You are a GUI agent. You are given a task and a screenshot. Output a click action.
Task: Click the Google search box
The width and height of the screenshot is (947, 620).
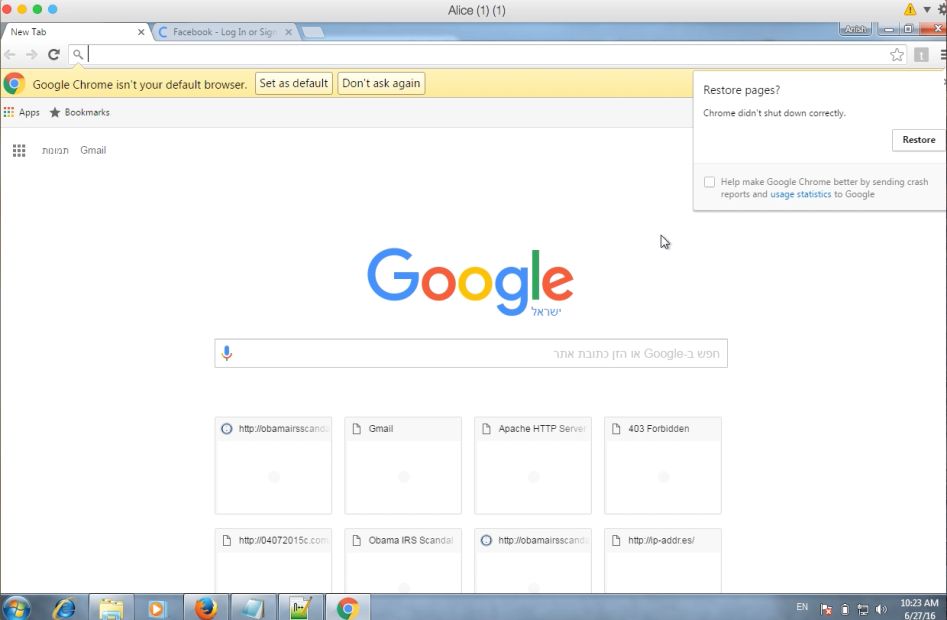[x=471, y=353]
